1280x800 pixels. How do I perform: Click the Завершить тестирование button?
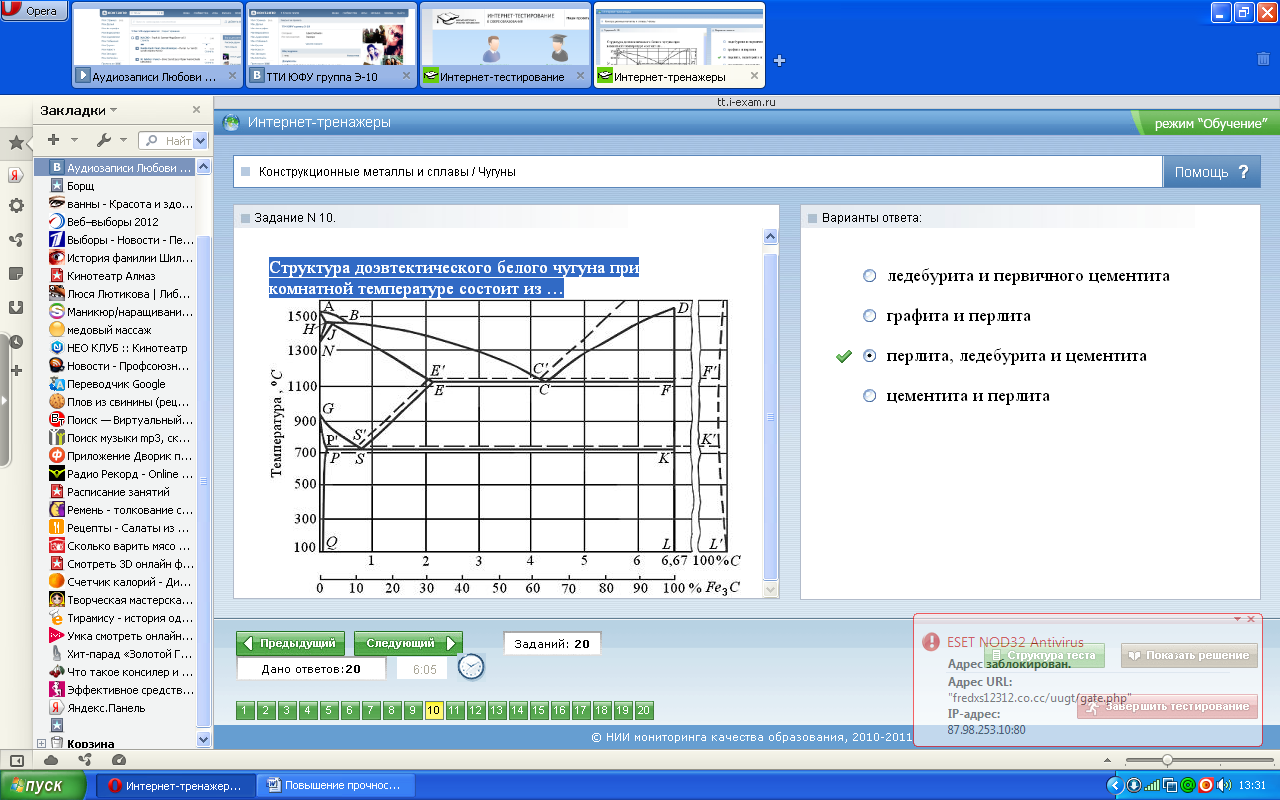tap(1167, 706)
